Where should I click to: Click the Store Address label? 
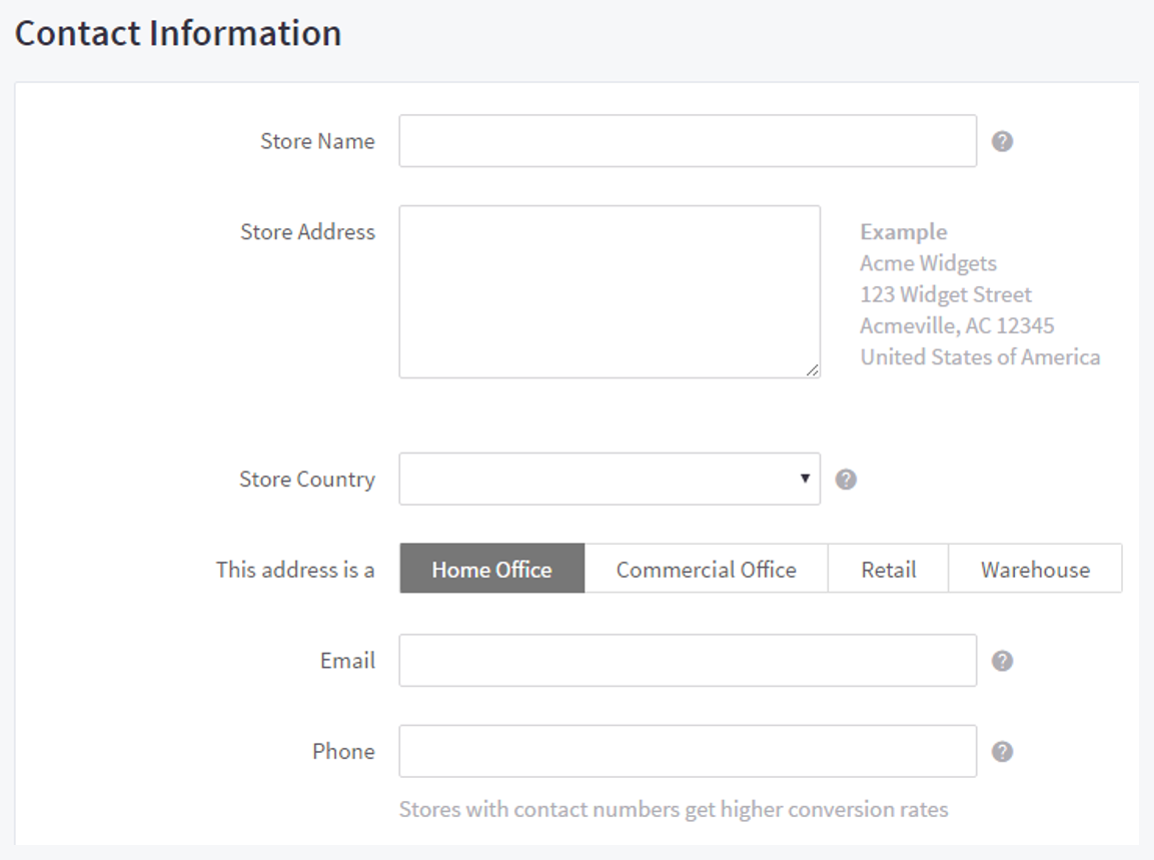[306, 232]
